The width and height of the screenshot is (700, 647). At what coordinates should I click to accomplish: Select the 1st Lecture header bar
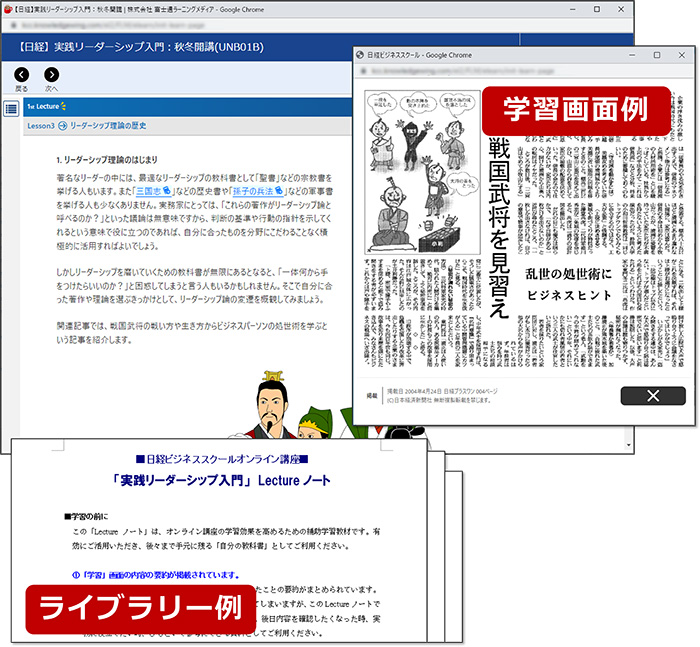point(188,107)
